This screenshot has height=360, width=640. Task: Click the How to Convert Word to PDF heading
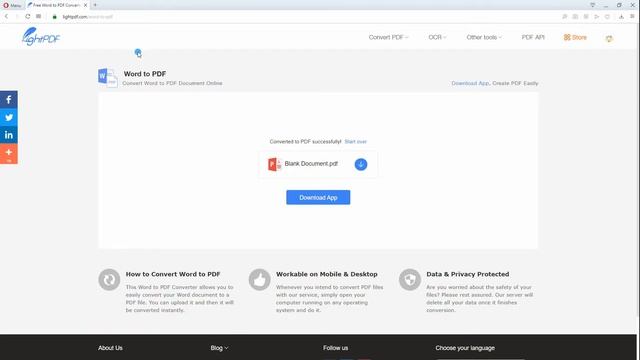click(173, 274)
